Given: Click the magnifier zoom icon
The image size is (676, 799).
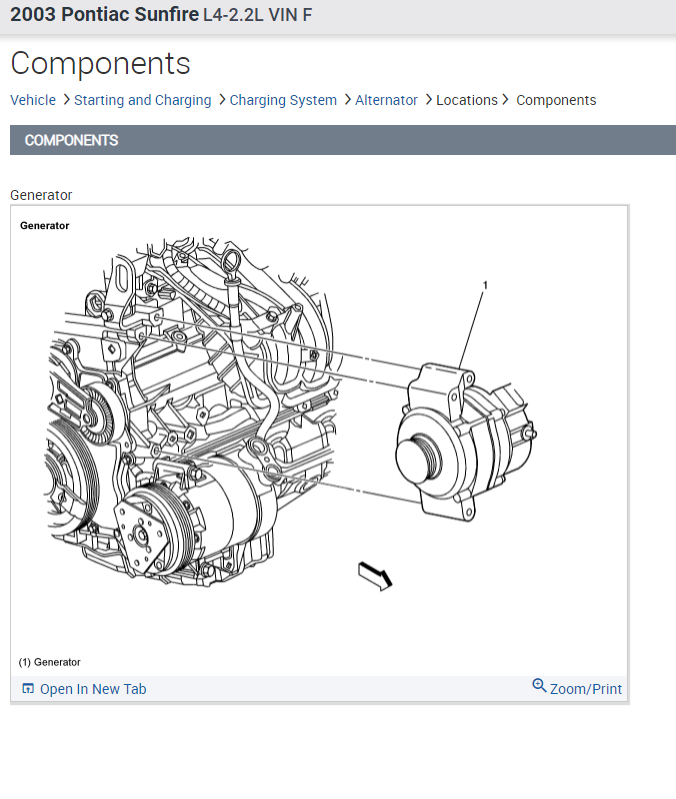Looking at the screenshot, I should coord(539,685).
